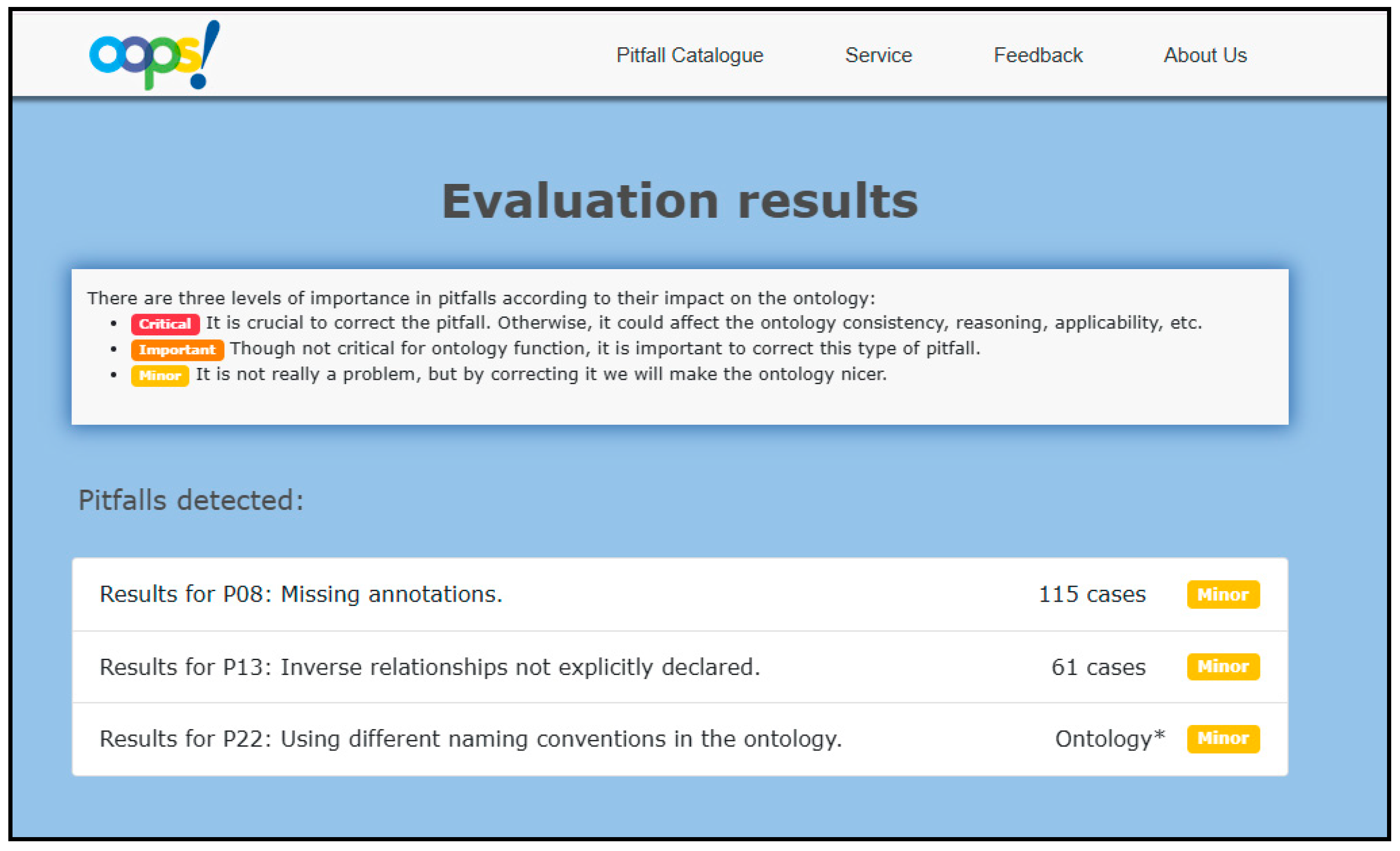Viewport: 1400px width, 851px height.
Task: Expand P22 naming conventions results
Action: click(x=470, y=739)
